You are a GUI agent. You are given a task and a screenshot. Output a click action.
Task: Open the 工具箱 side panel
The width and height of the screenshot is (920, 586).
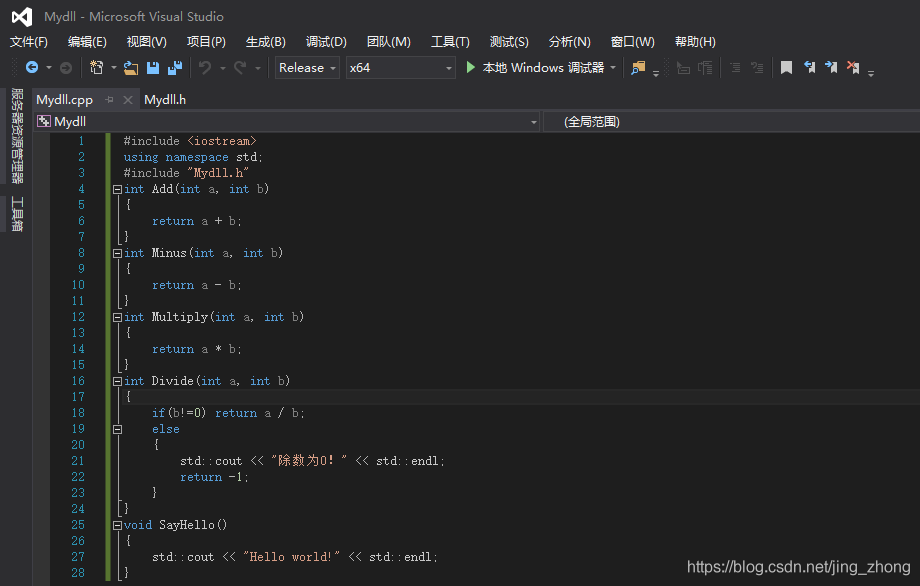coord(17,214)
